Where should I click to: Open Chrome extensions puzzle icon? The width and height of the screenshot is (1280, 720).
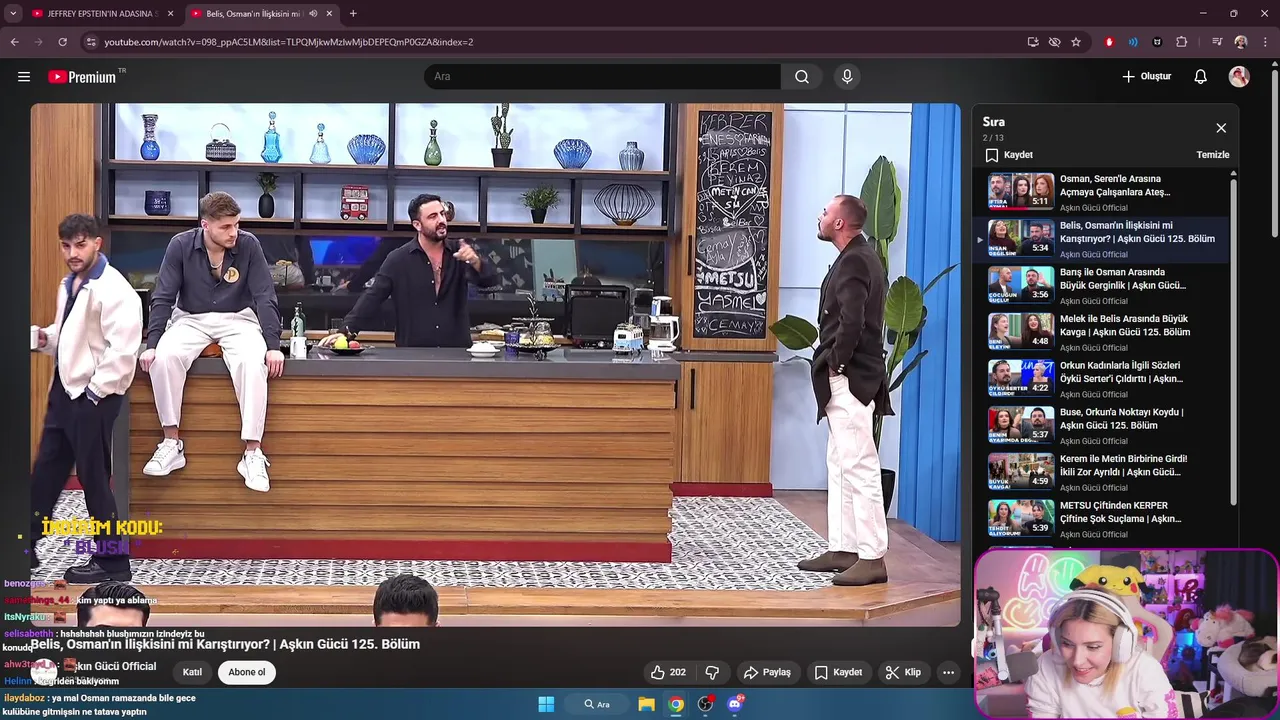[x=1182, y=42]
